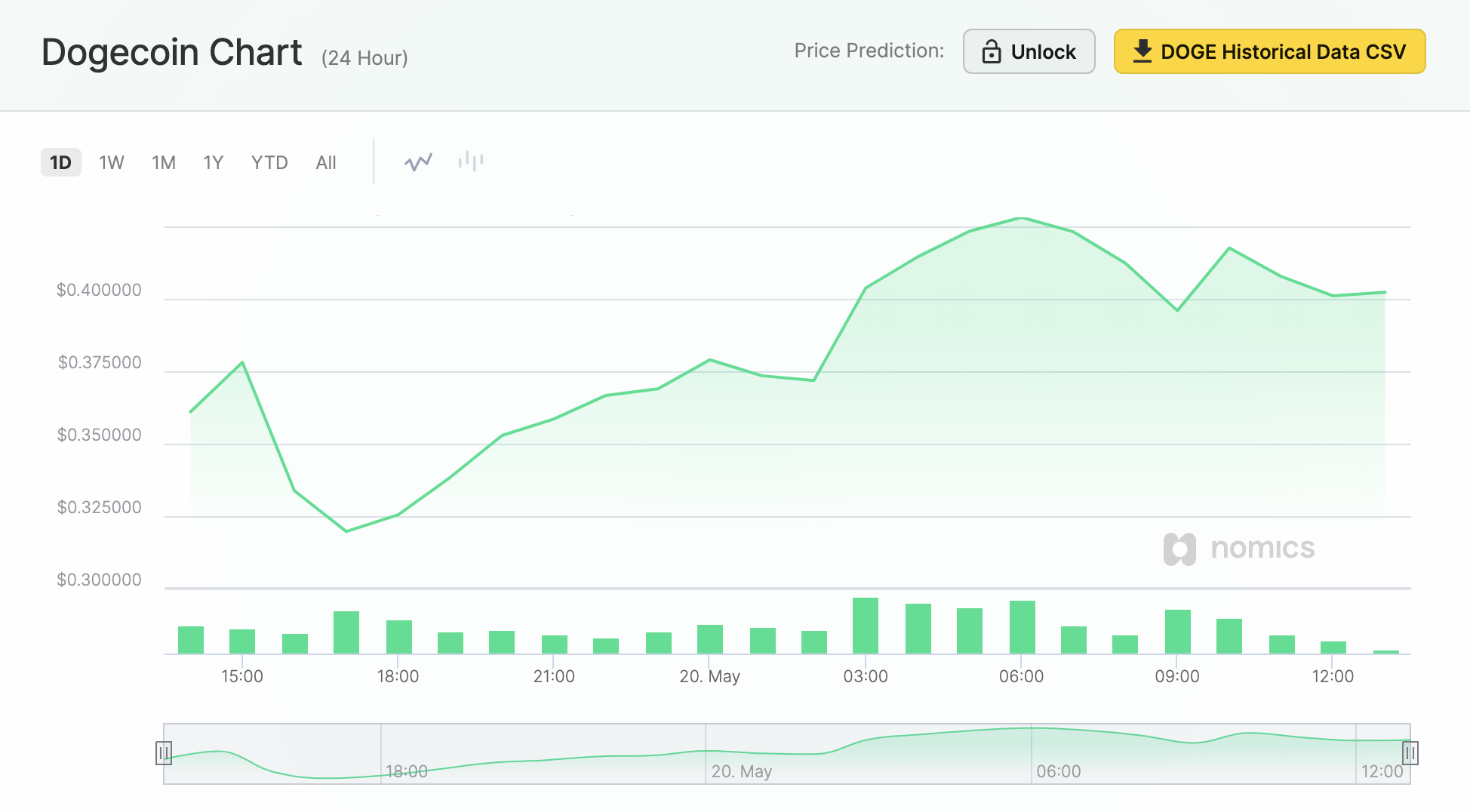Image resolution: width=1470 pixels, height=812 pixels.
Task: Click the 15:00 time axis label
Action: (242, 676)
